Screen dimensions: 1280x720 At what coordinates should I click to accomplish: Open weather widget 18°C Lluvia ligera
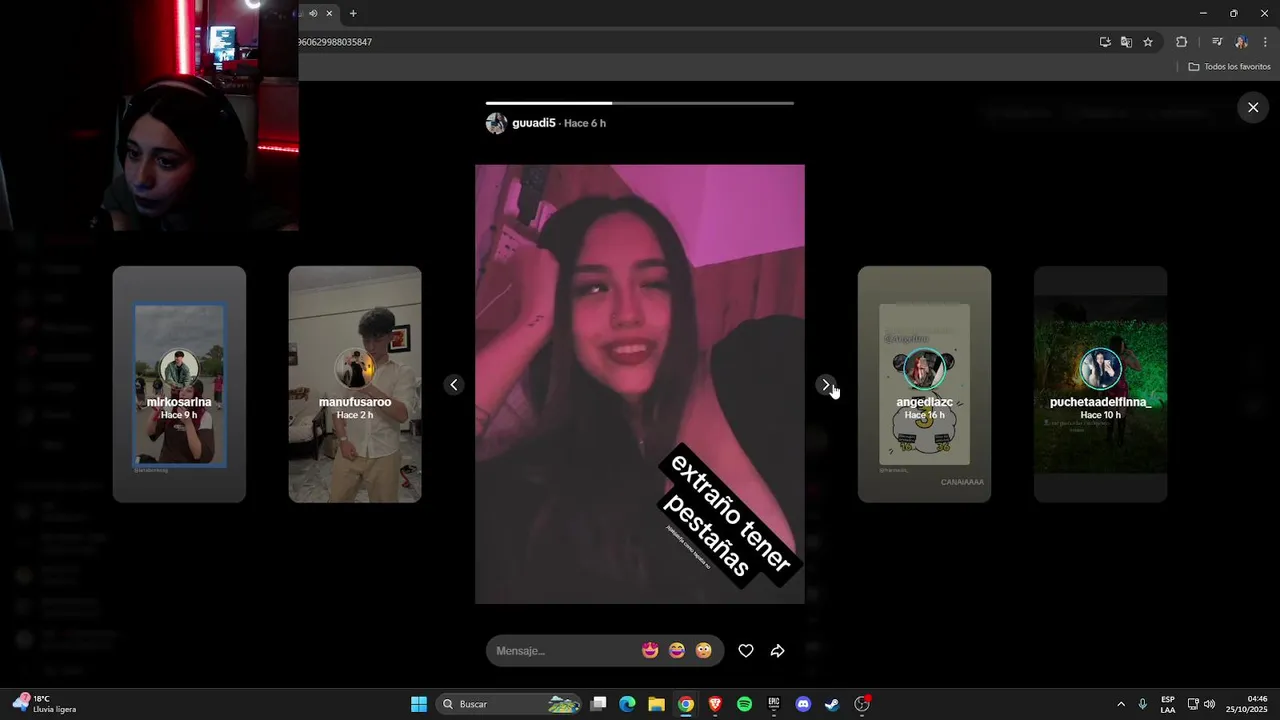(x=45, y=704)
